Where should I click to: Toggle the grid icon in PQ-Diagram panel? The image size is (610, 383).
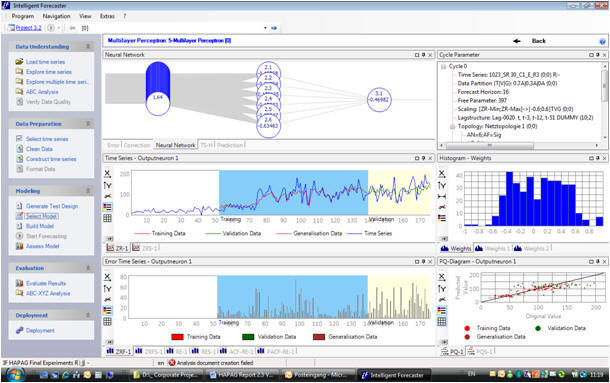tap(442, 322)
